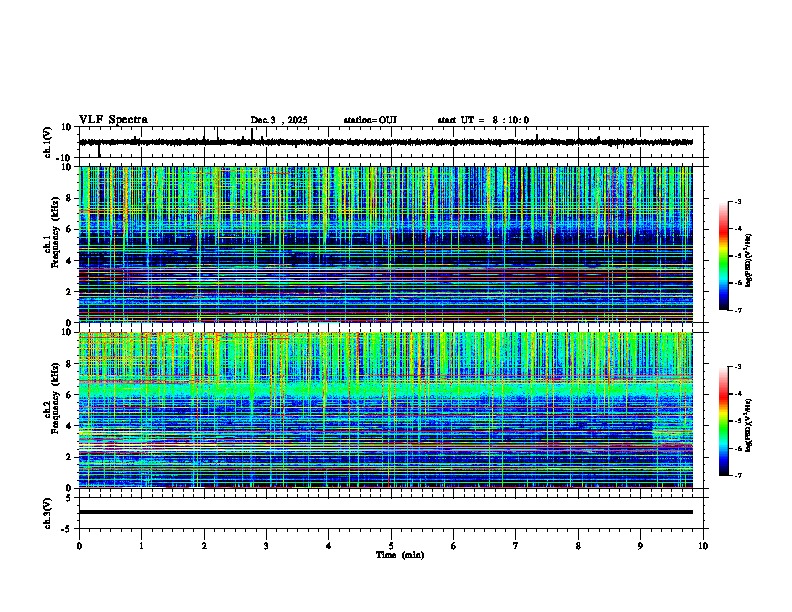Click the "8" kHz tick on ch.1 frequency axis
The image size is (792, 612).
tap(69, 198)
